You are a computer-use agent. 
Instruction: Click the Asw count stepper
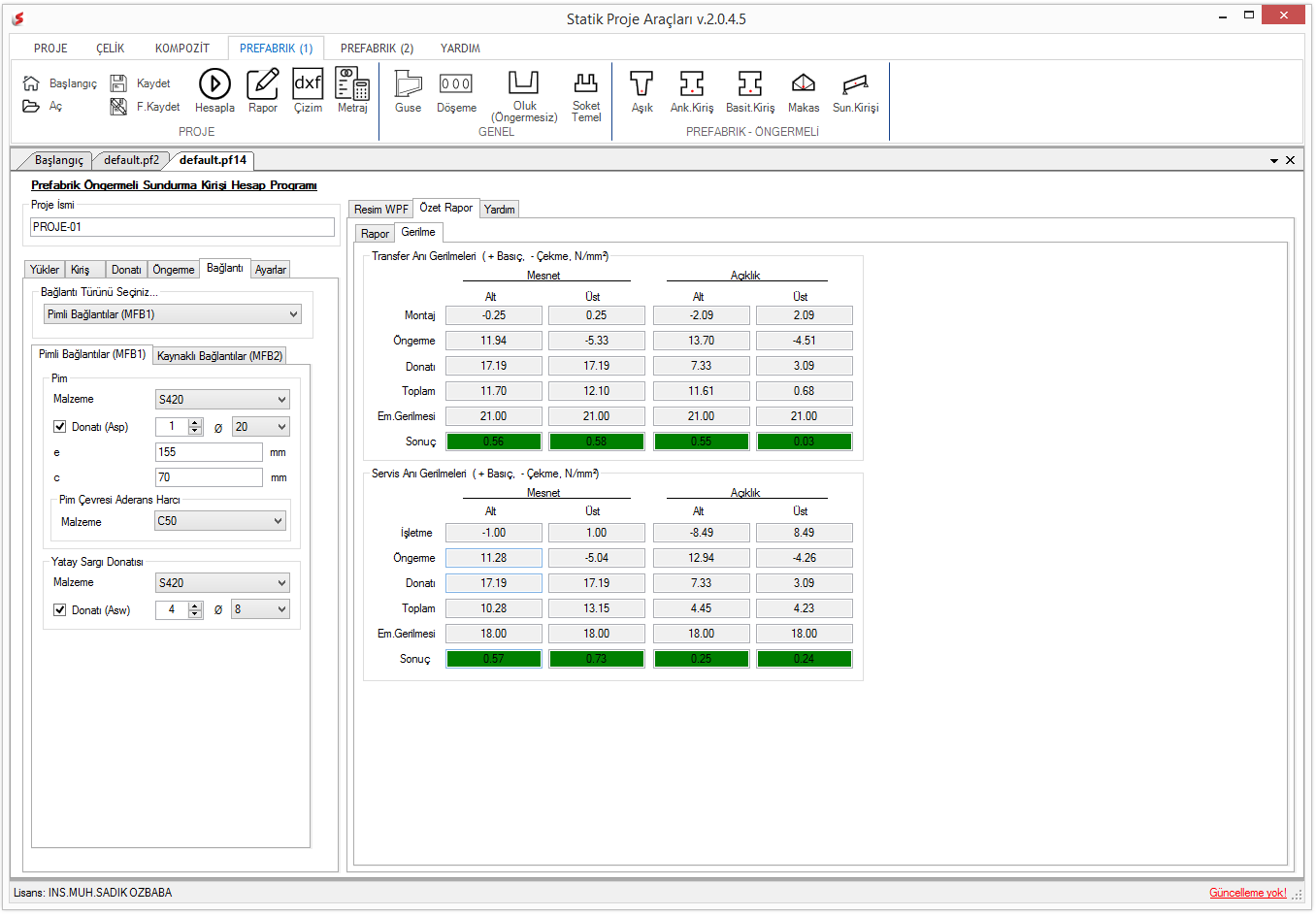[195, 610]
